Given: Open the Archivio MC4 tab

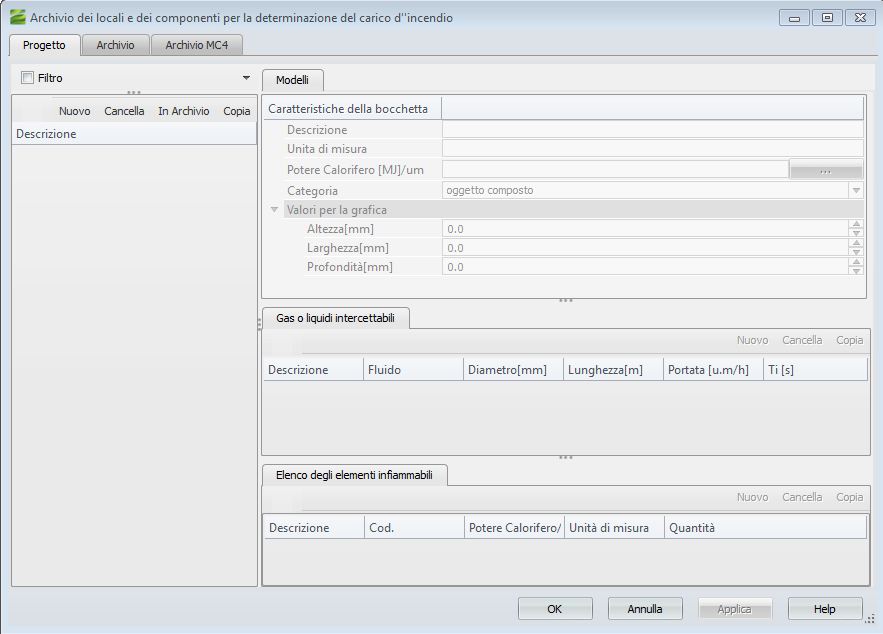Looking at the screenshot, I should [x=197, y=45].
